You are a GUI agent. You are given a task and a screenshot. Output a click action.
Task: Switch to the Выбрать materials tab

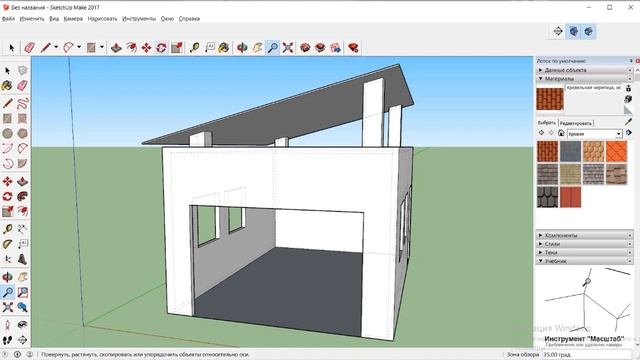click(547, 122)
